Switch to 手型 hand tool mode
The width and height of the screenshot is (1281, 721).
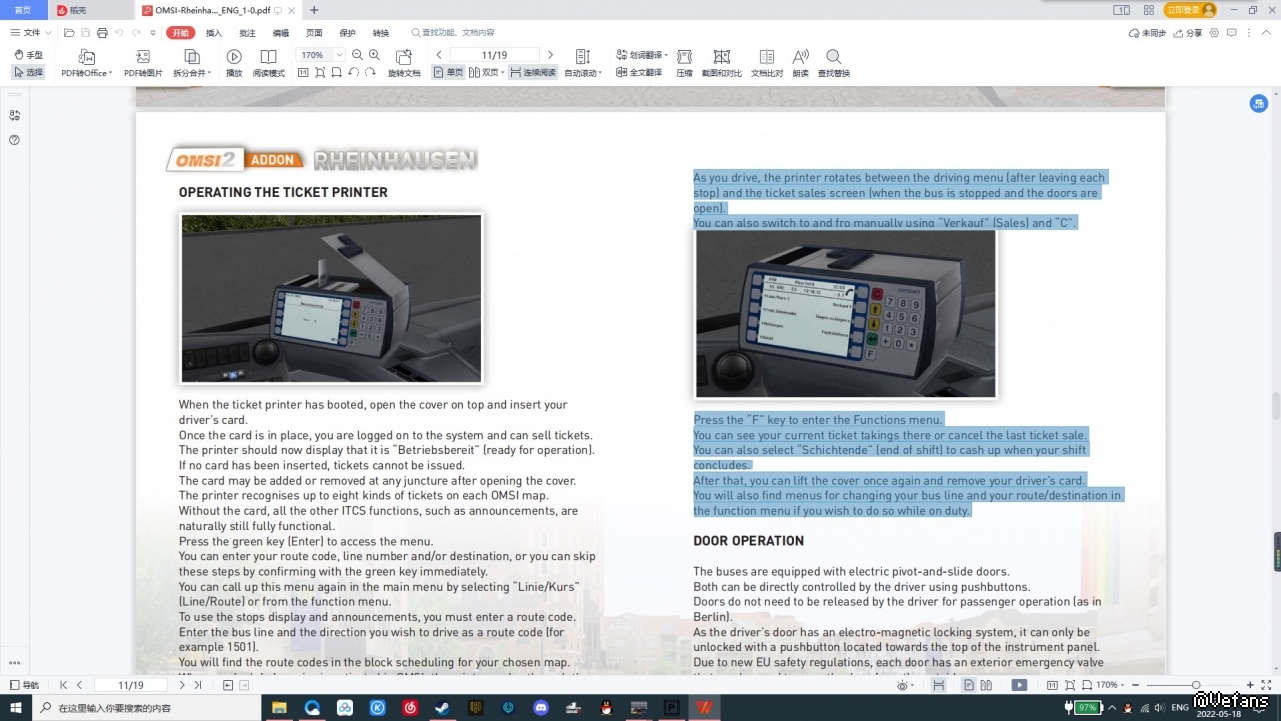click(29, 55)
